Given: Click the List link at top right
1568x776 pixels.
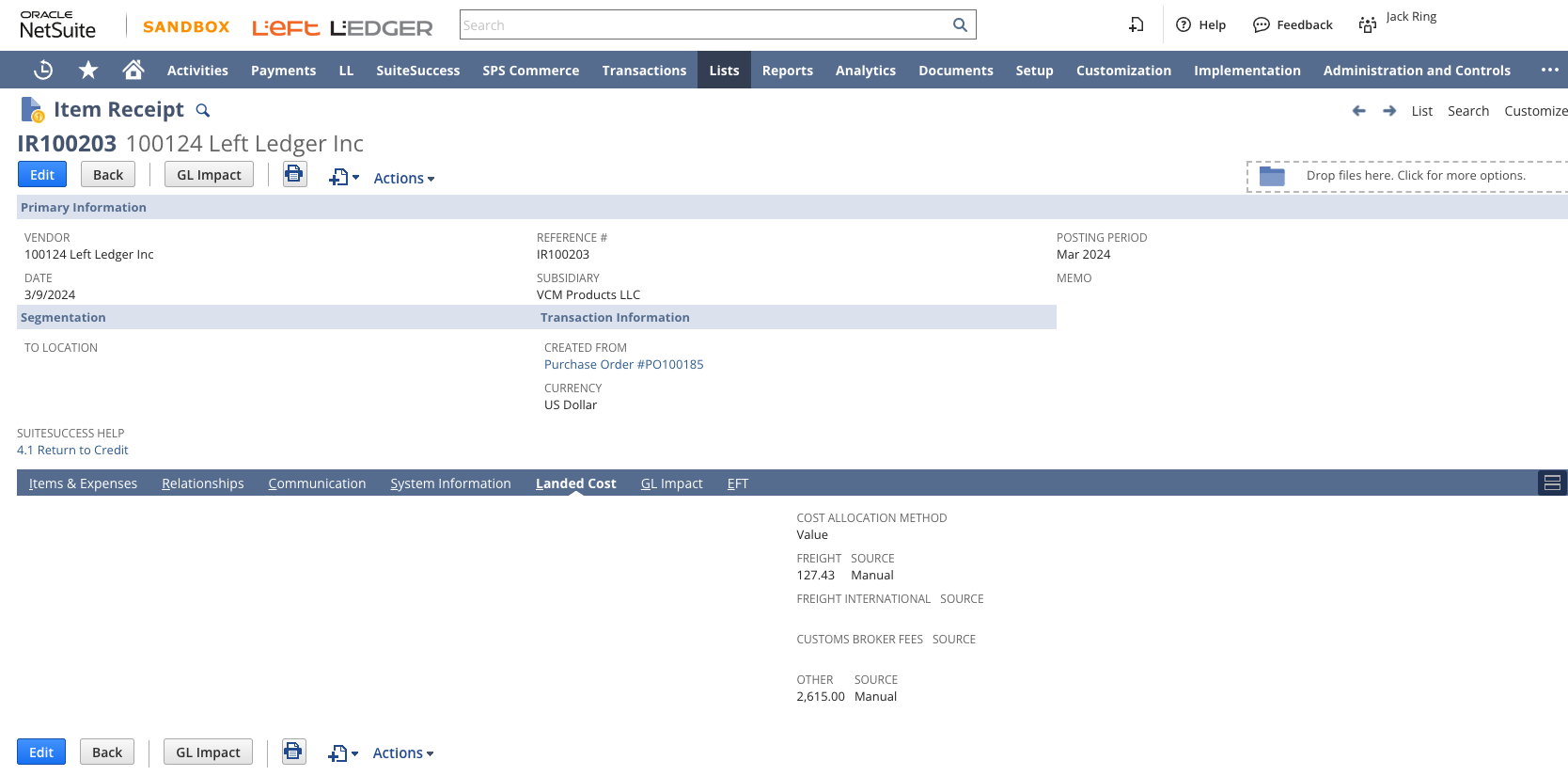Looking at the screenshot, I should (x=1421, y=111).
